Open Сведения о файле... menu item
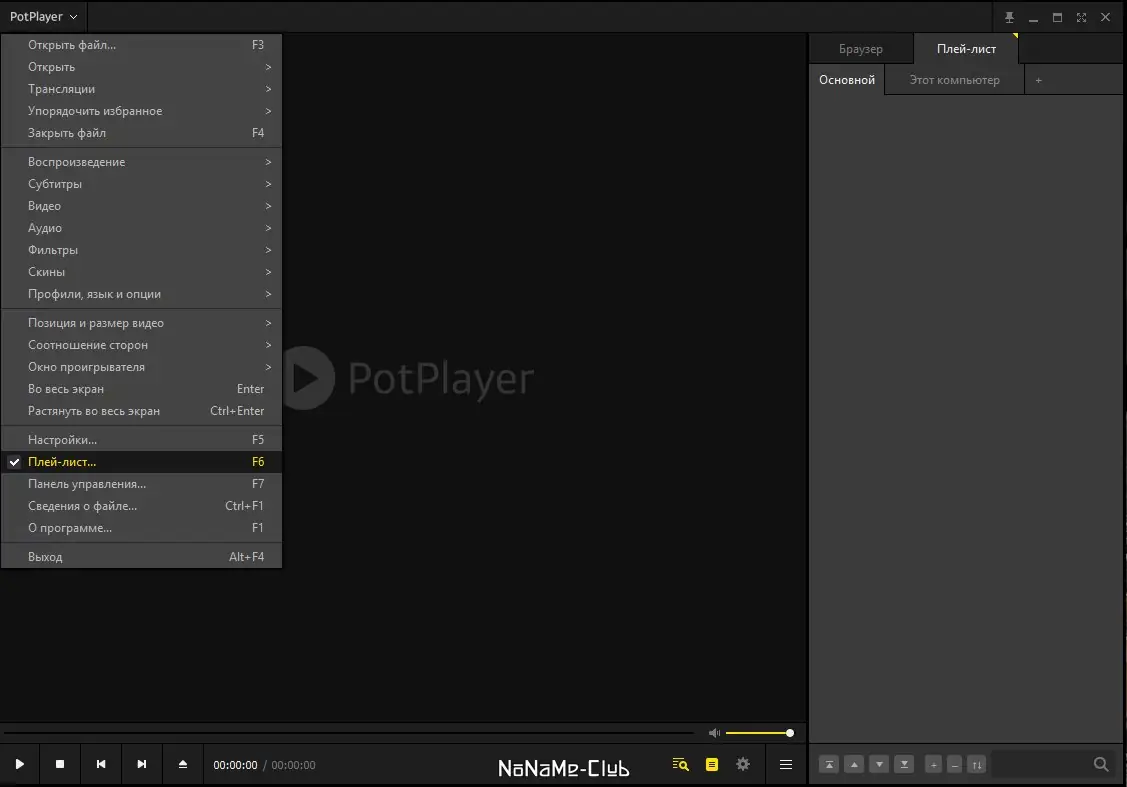1127x787 pixels. click(142, 506)
